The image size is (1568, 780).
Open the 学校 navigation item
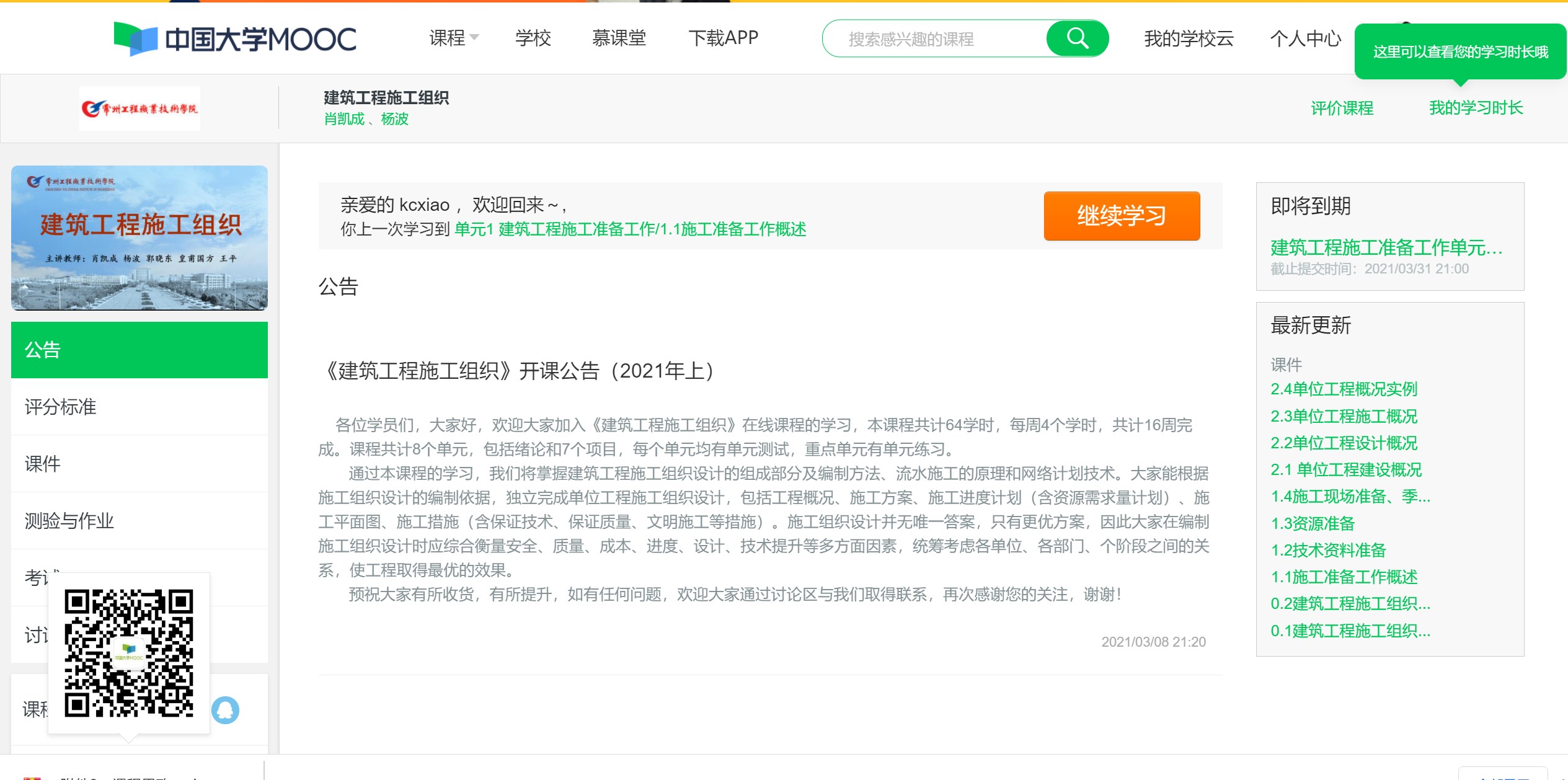tap(533, 38)
